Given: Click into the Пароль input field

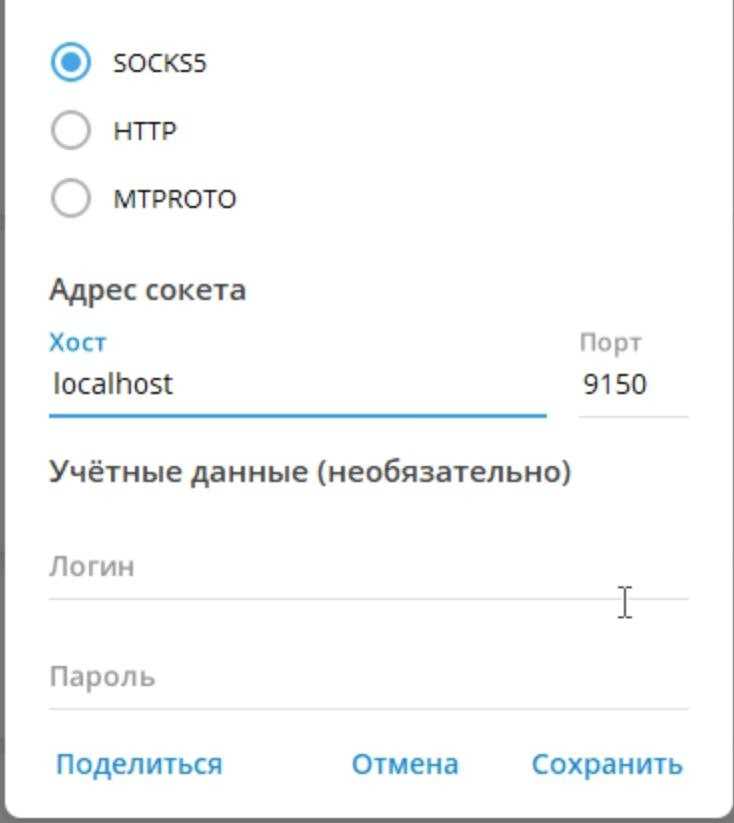Looking at the screenshot, I should click(369, 682).
